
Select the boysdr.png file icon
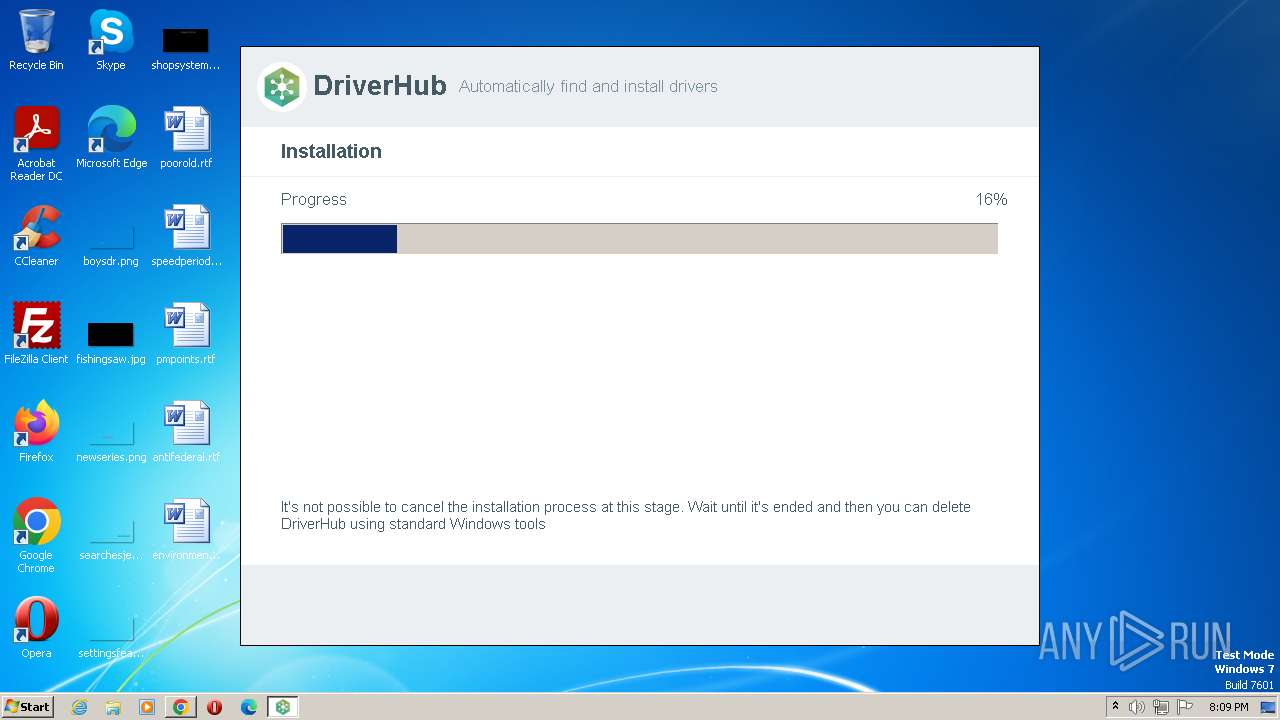[x=111, y=245]
